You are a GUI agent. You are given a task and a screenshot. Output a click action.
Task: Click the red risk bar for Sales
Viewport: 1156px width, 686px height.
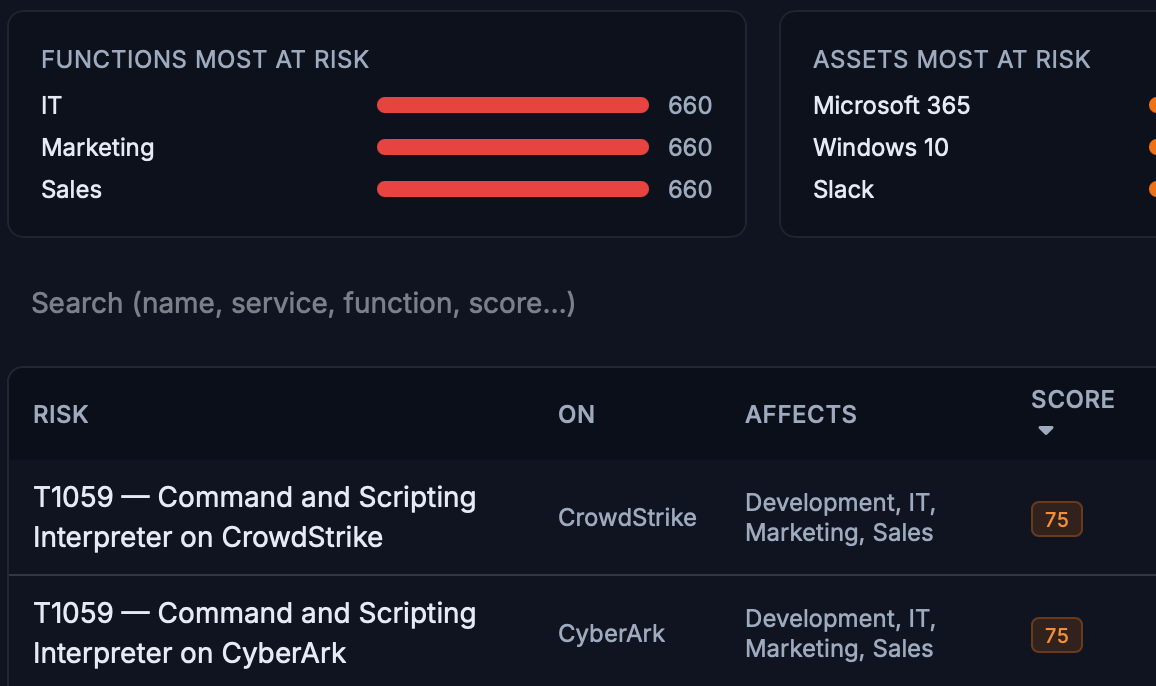[513, 190]
